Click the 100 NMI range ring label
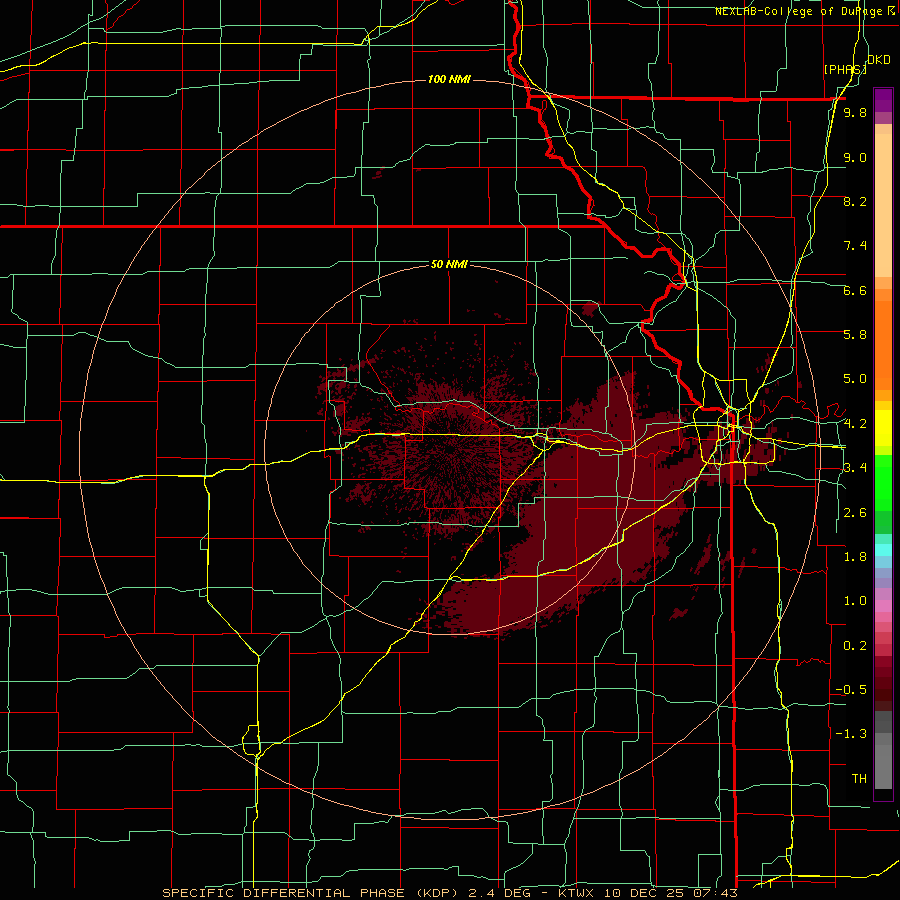 click(x=449, y=79)
